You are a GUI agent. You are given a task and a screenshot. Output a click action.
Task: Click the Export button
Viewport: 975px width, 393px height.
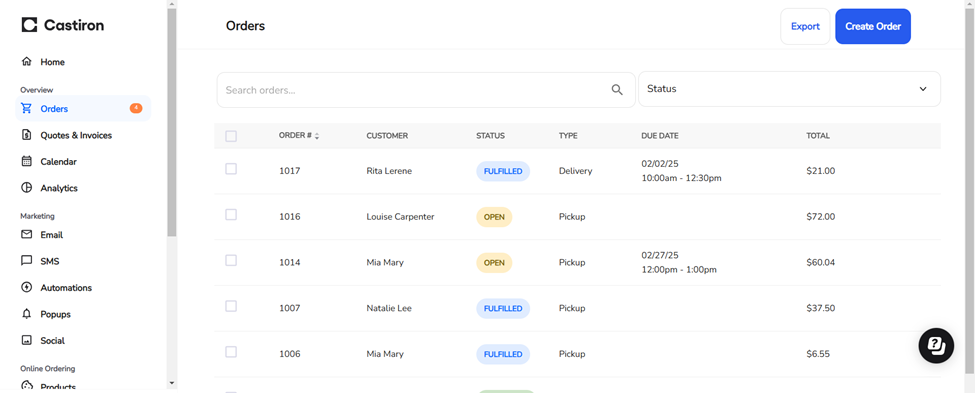pos(805,26)
